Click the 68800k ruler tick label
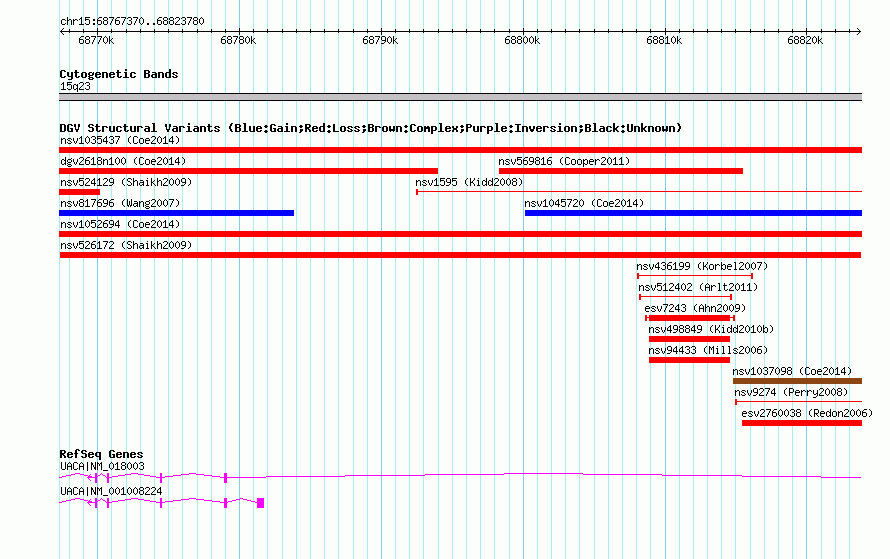Viewport: 890px width, 559px height. [x=522, y=40]
